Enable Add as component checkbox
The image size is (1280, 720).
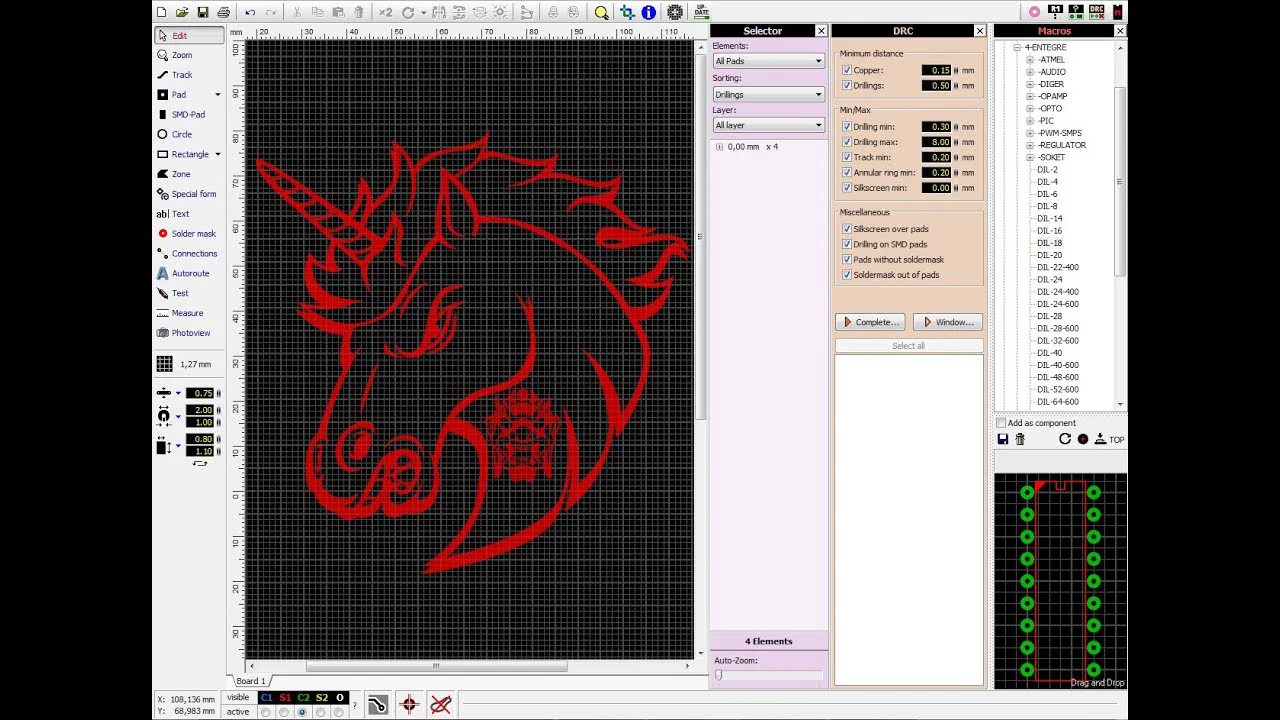[x=1001, y=423]
